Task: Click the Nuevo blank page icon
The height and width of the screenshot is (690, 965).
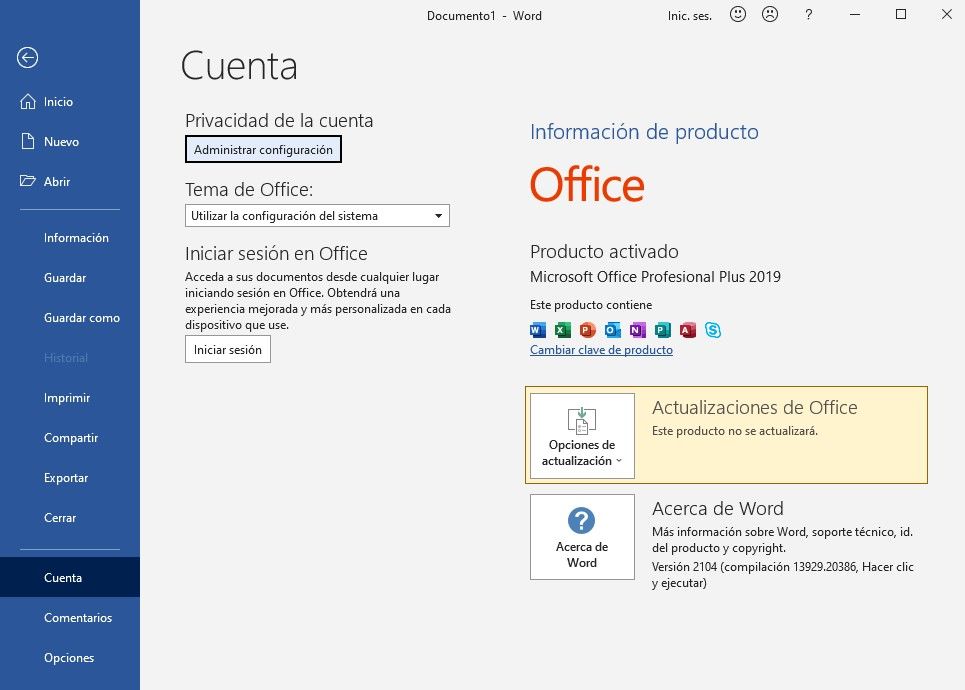Action: (28, 142)
